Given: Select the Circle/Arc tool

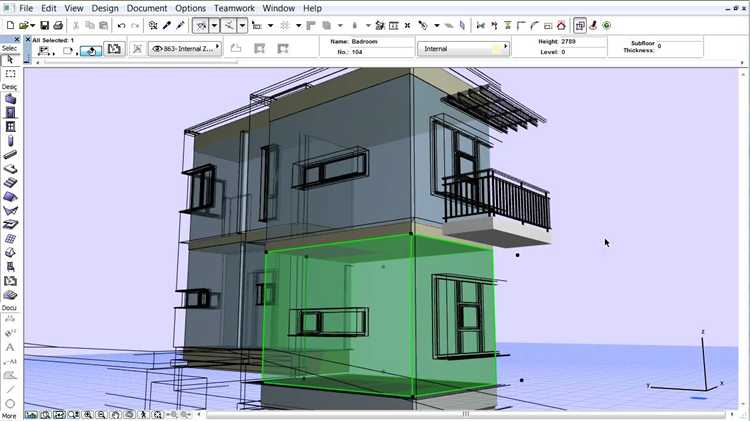Looking at the screenshot, I should click(10, 403).
